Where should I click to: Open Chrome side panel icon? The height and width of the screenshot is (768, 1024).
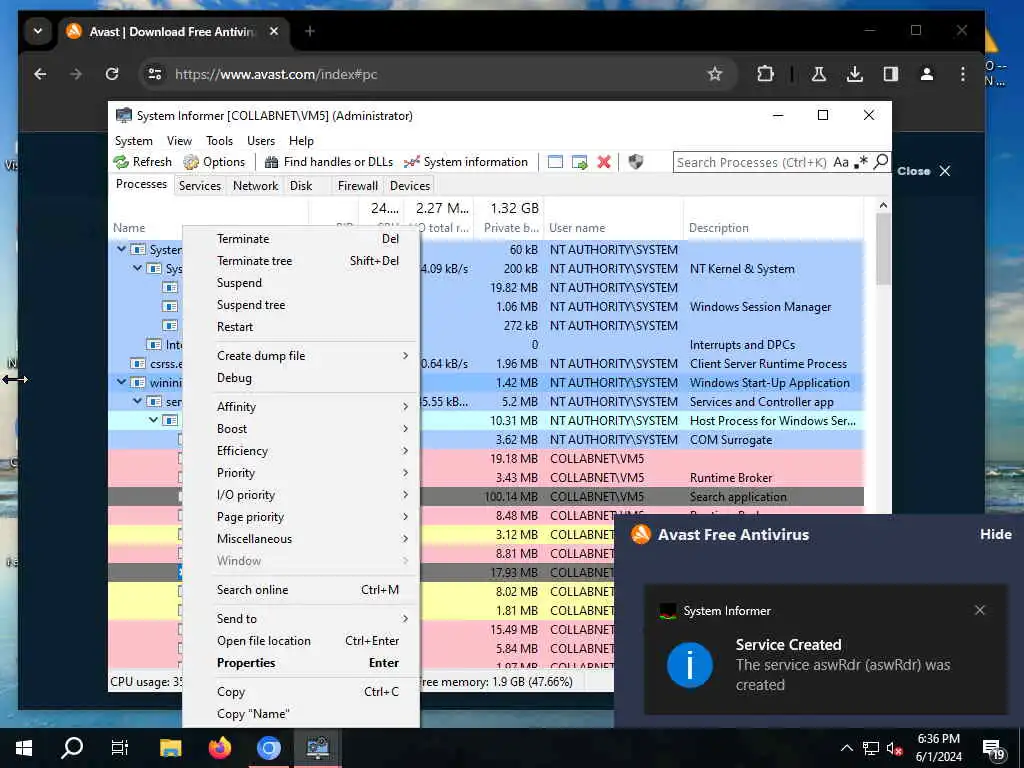coord(891,74)
